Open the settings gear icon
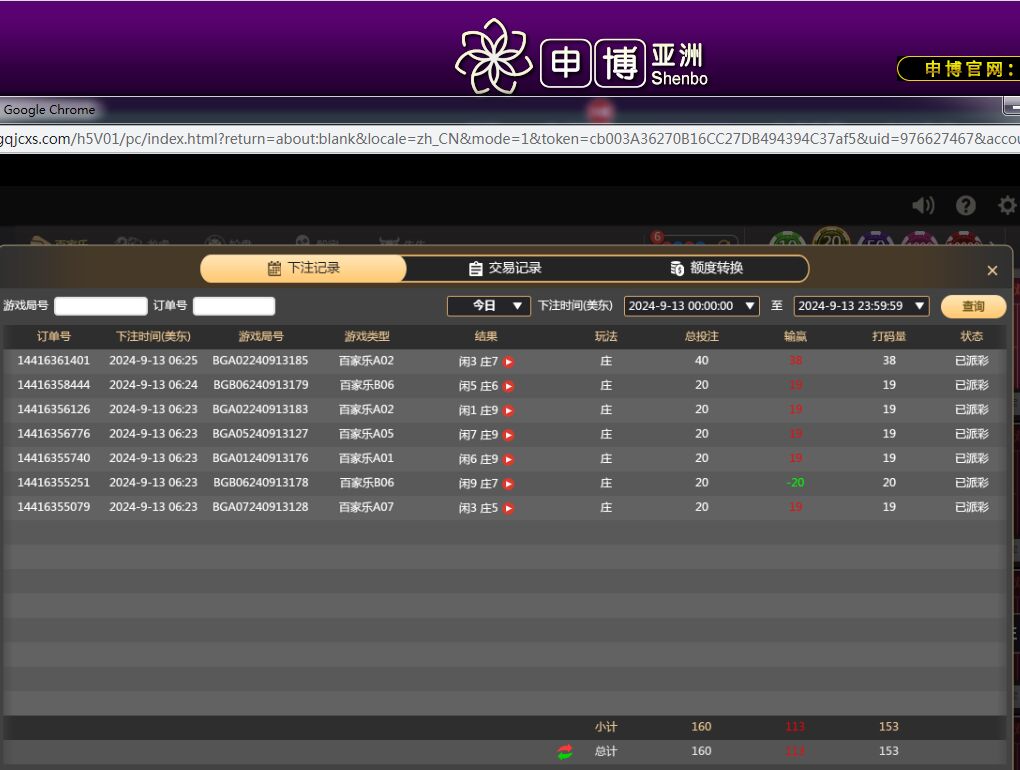Image resolution: width=1020 pixels, height=770 pixels. click(1007, 205)
